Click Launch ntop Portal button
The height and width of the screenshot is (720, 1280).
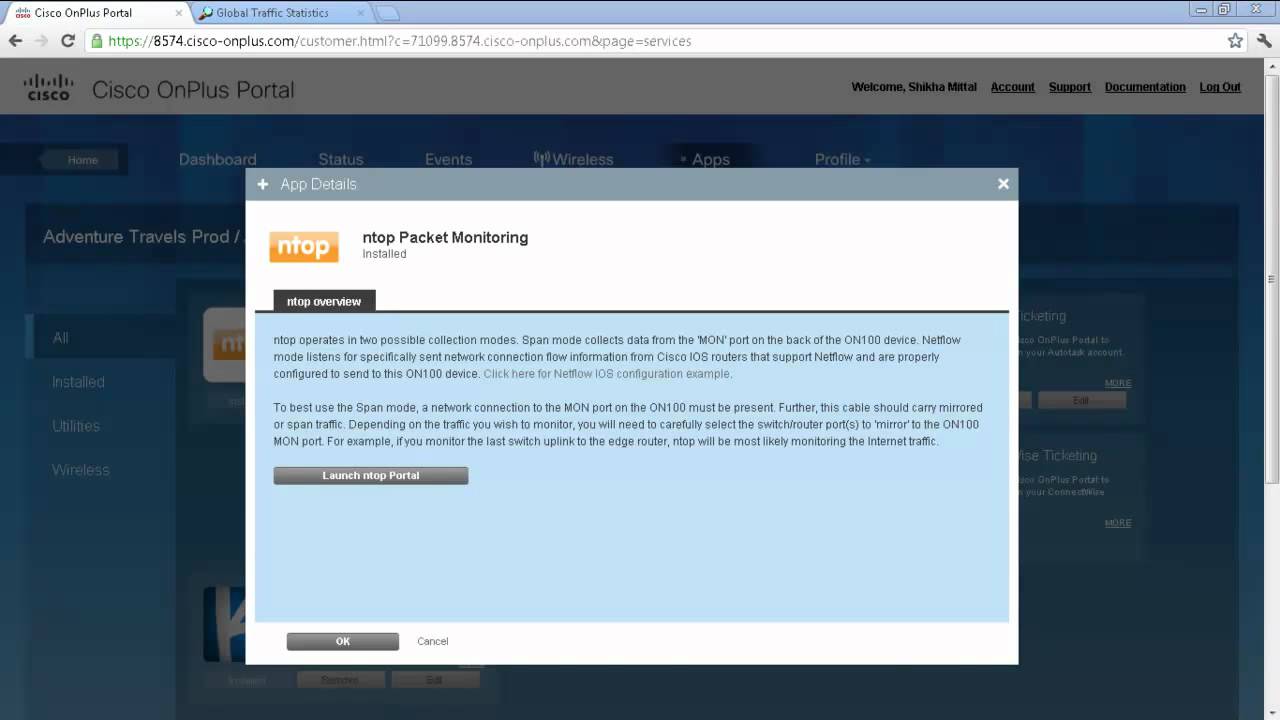371,476
